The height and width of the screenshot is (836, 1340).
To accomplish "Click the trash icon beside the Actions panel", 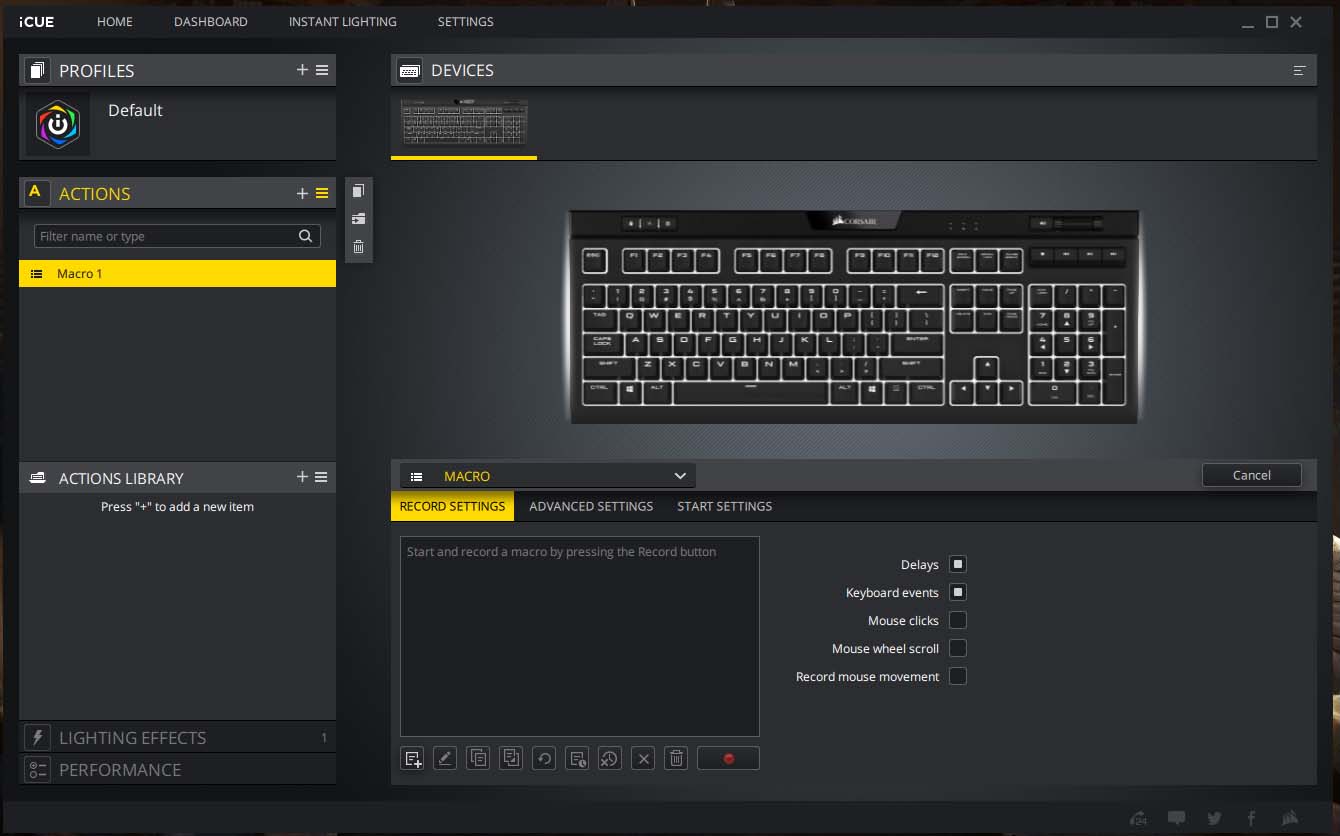I will click(x=359, y=246).
